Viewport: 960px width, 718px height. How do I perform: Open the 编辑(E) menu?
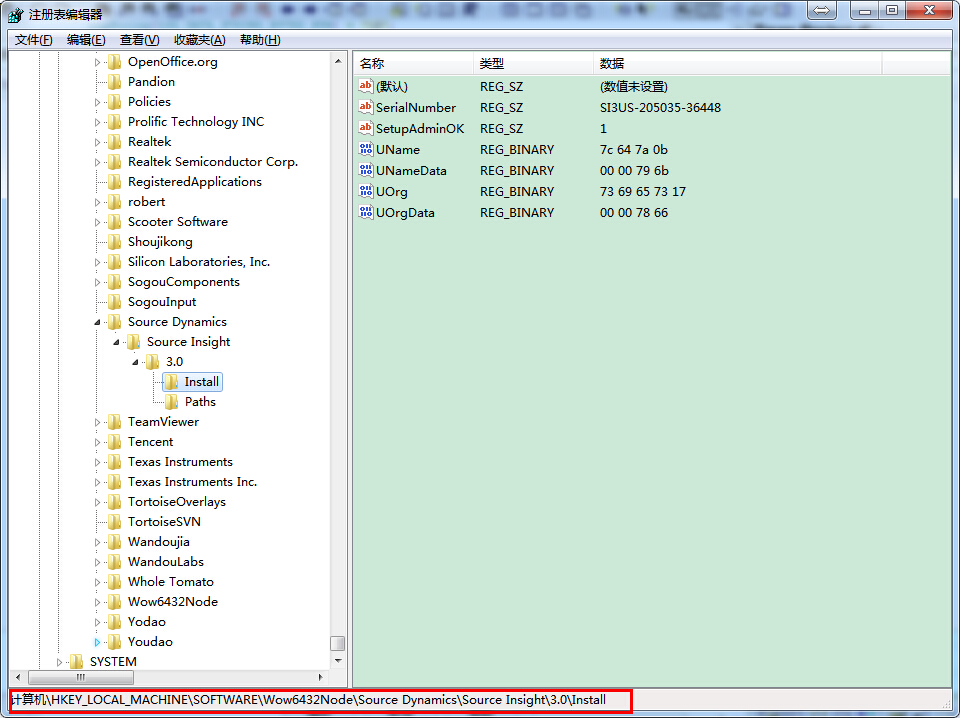(x=86, y=40)
